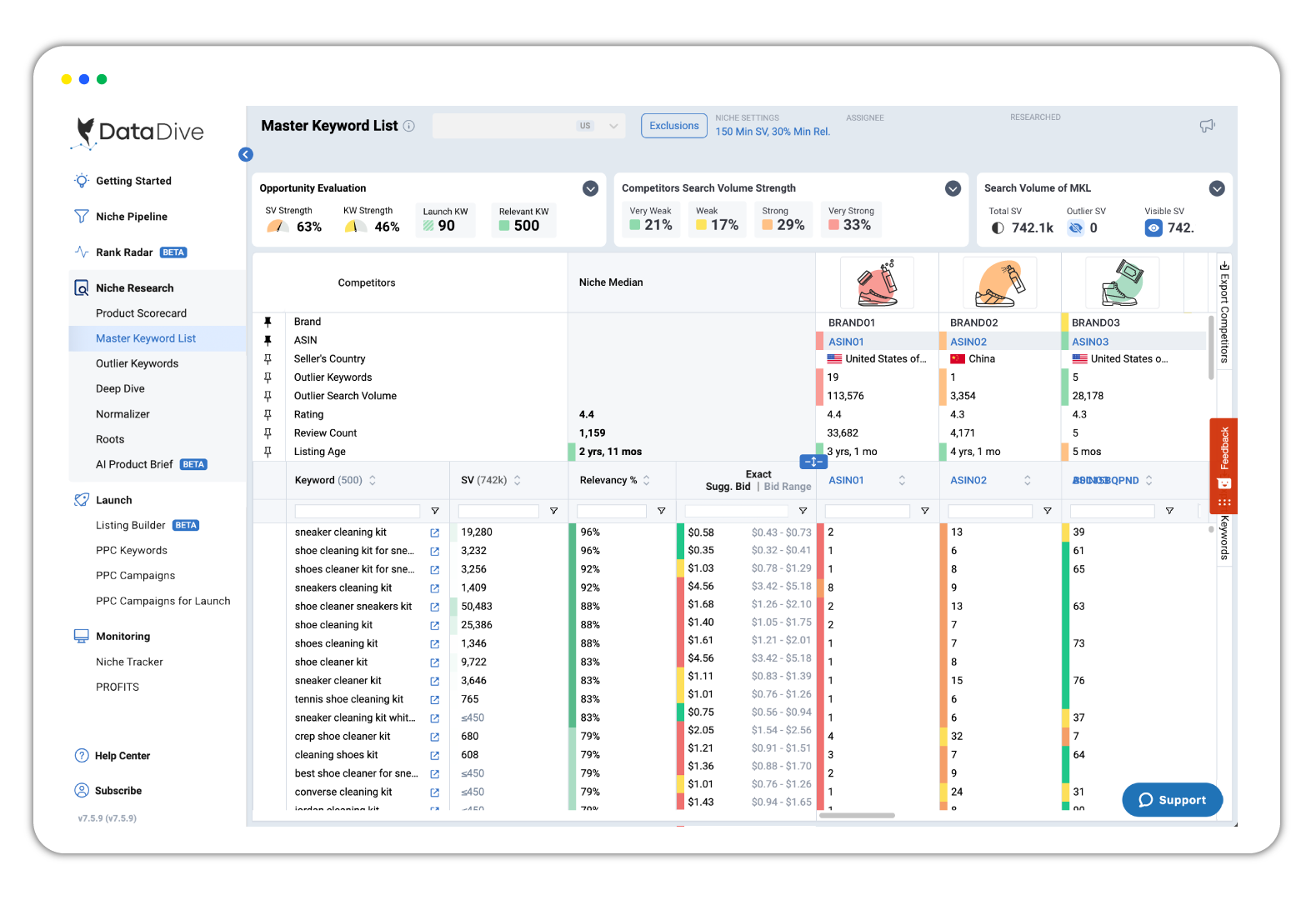Toggle pin on the Brand row
This screenshot has width=1316, height=900.
click(268, 322)
